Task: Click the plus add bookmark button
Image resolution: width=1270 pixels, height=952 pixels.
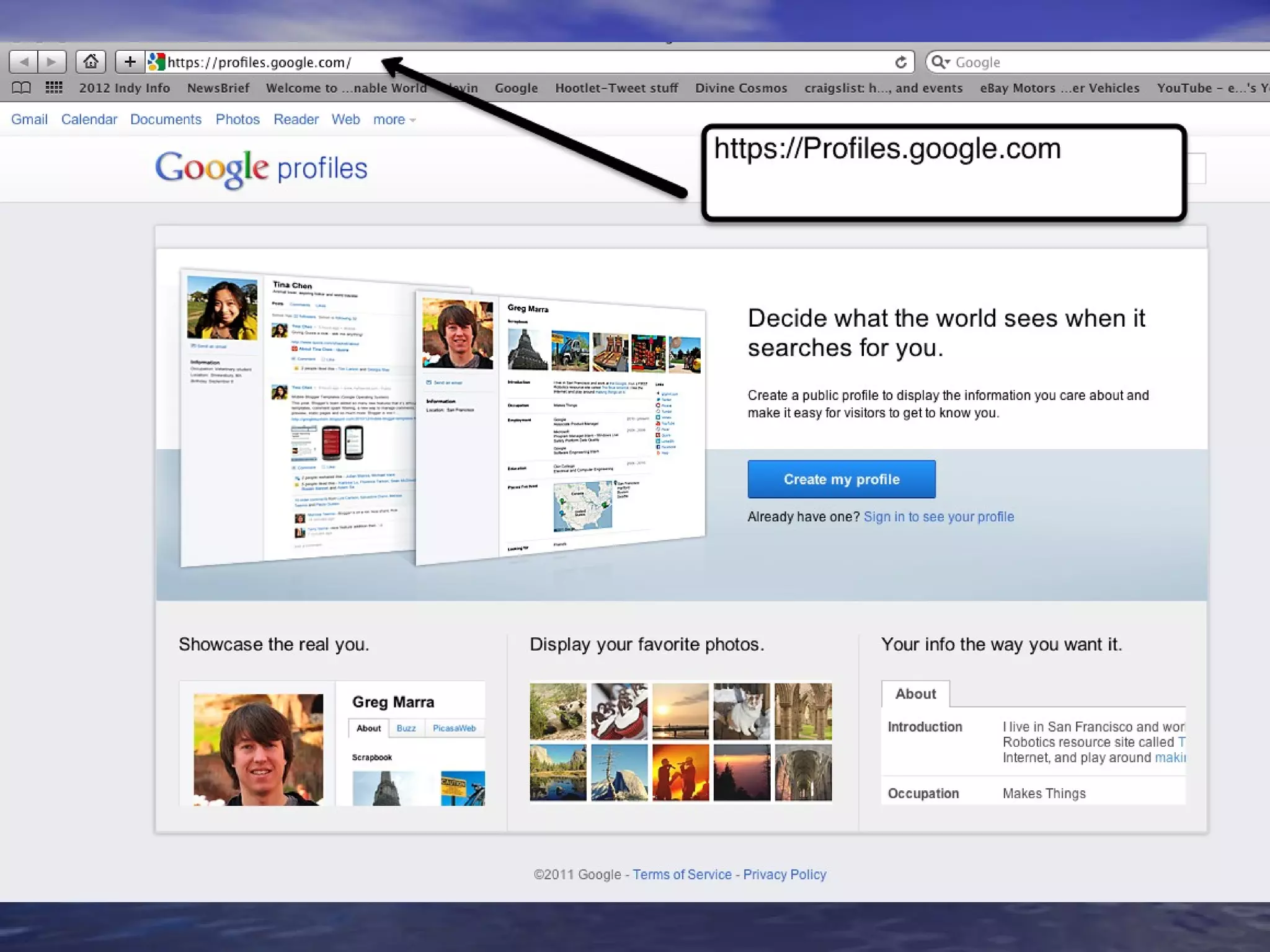Action: (x=130, y=62)
